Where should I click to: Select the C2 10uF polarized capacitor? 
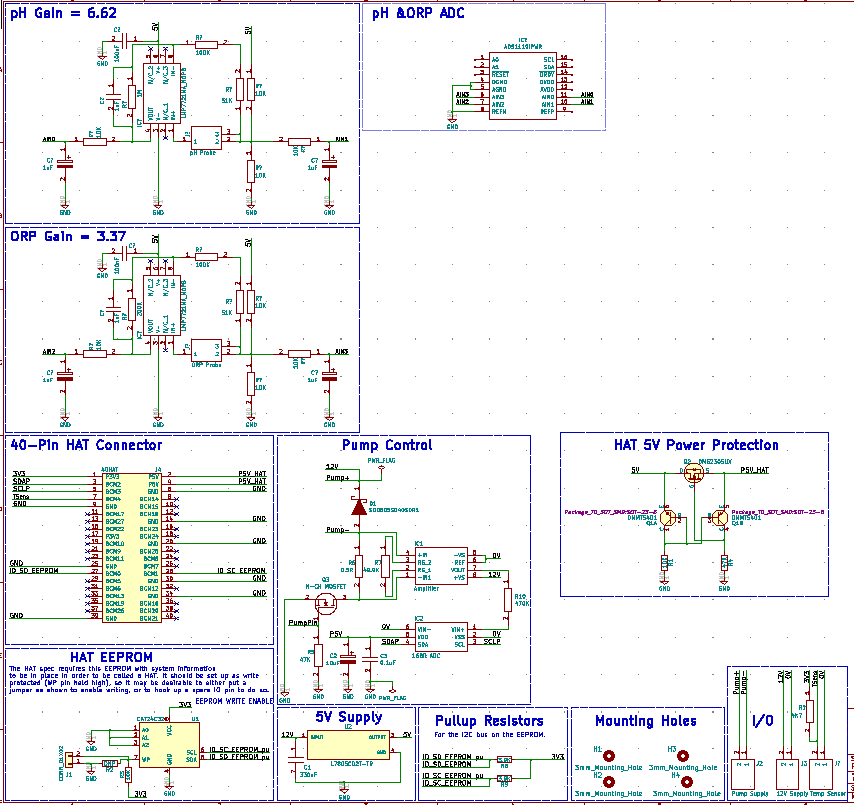(x=347, y=658)
